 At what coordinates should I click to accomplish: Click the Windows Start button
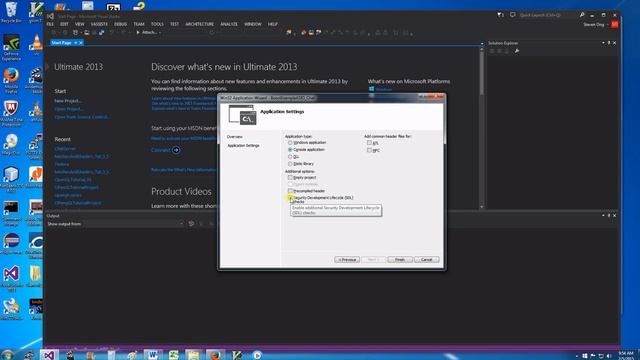tap(7, 355)
